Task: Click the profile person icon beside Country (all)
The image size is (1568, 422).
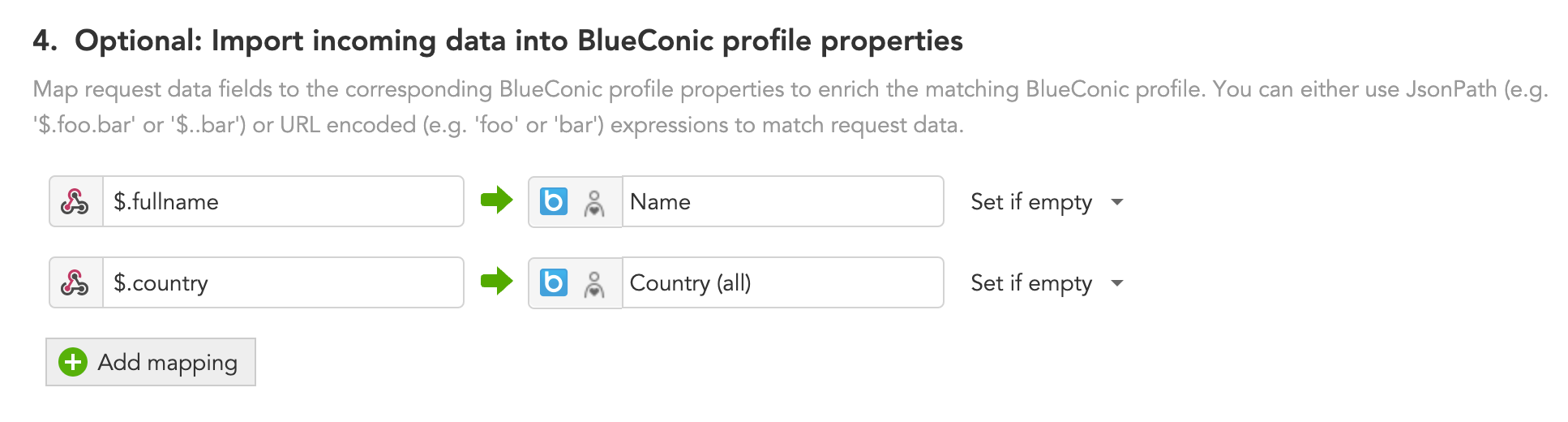Action: pos(594,284)
